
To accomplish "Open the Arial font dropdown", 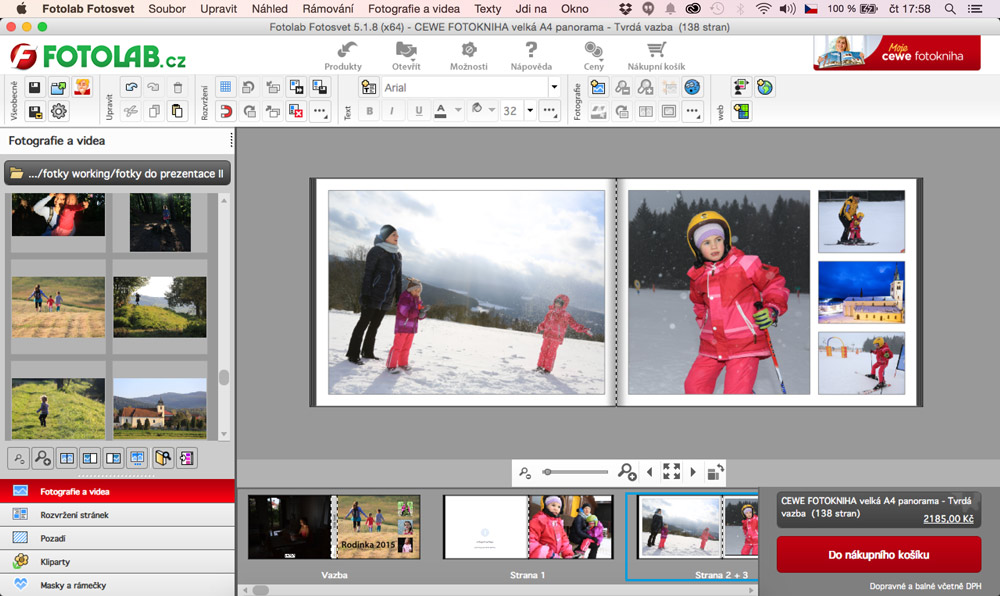I will pyautogui.click(x=553, y=88).
